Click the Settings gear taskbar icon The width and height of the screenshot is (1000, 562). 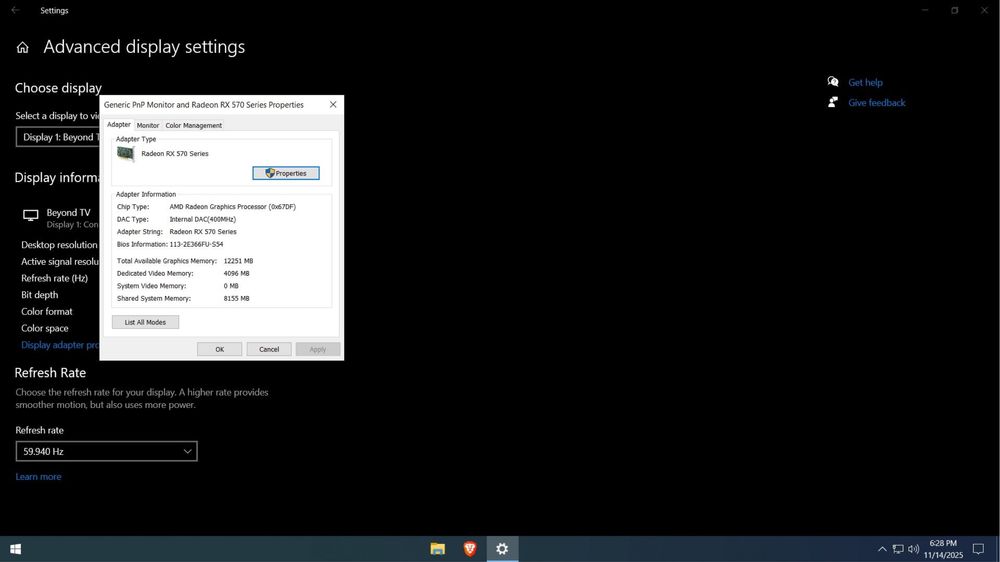click(x=503, y=549)
